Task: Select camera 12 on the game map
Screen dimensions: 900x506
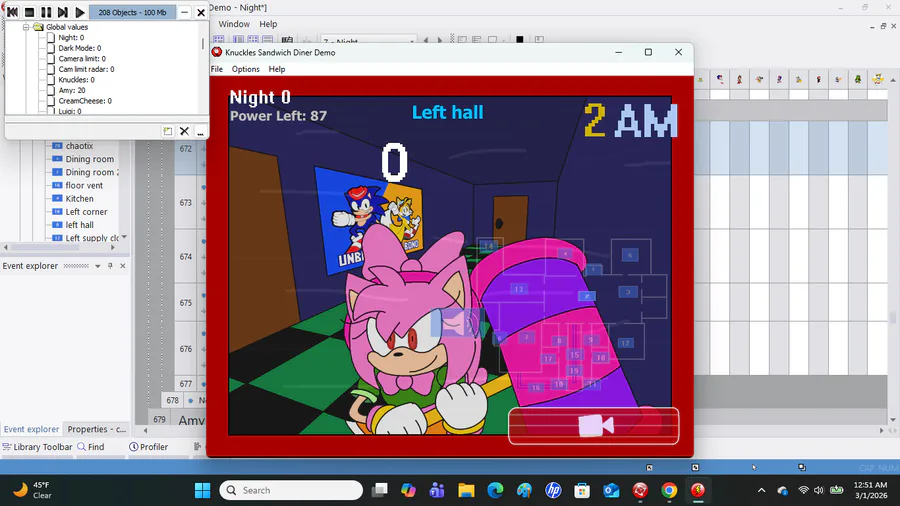Action: click(x=625, y=343)
